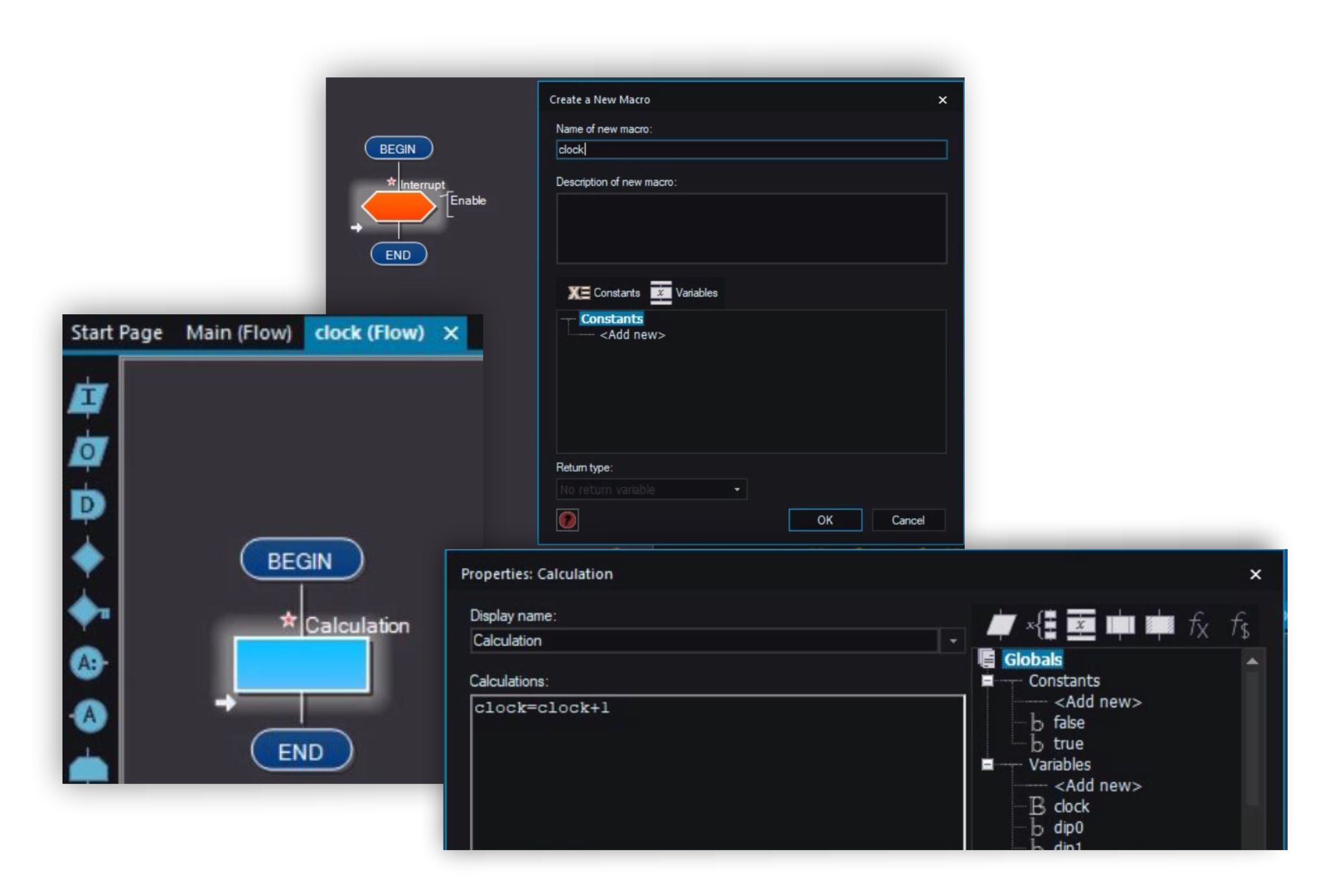The width and height of the screenshot is (1317, 896).
Task: Switch to the Start Page tab
Action: 117,332
